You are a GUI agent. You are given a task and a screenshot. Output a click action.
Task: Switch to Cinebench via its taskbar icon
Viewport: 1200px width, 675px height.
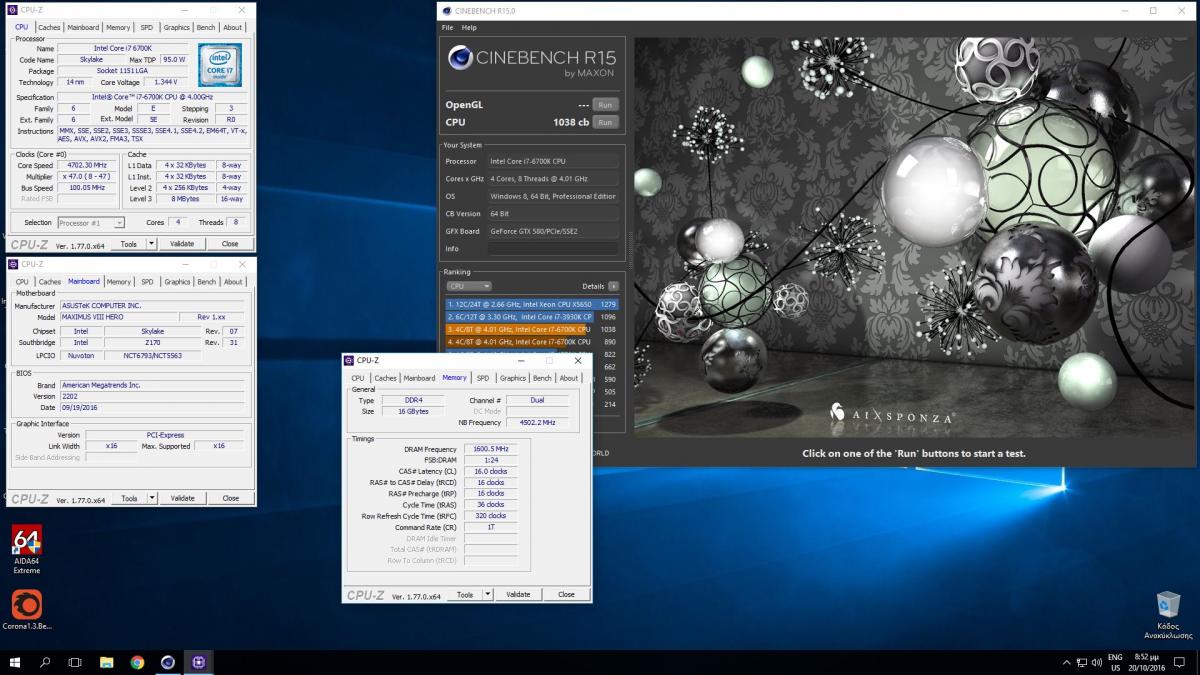tap(168, 662)
